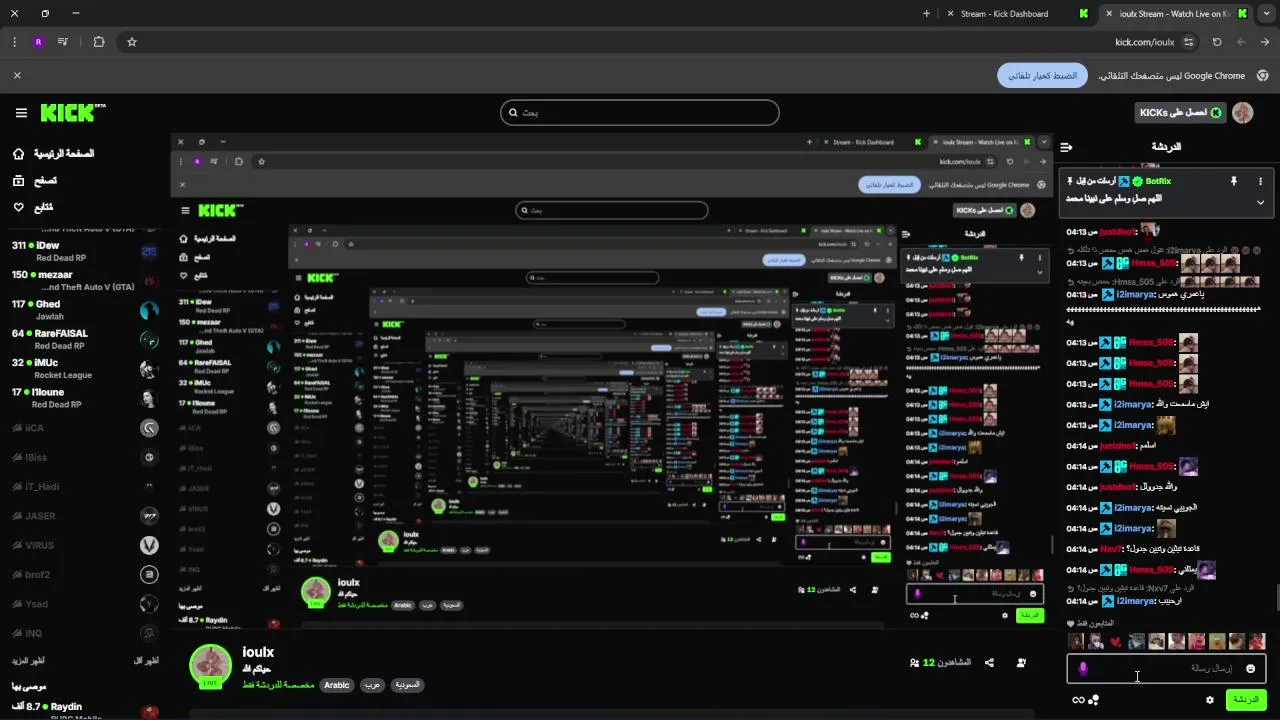The width and height of the screenshot is (1280, 720).
Task: Collapse the chat panel with arrow icon
Action: [x=1066, y=147]
